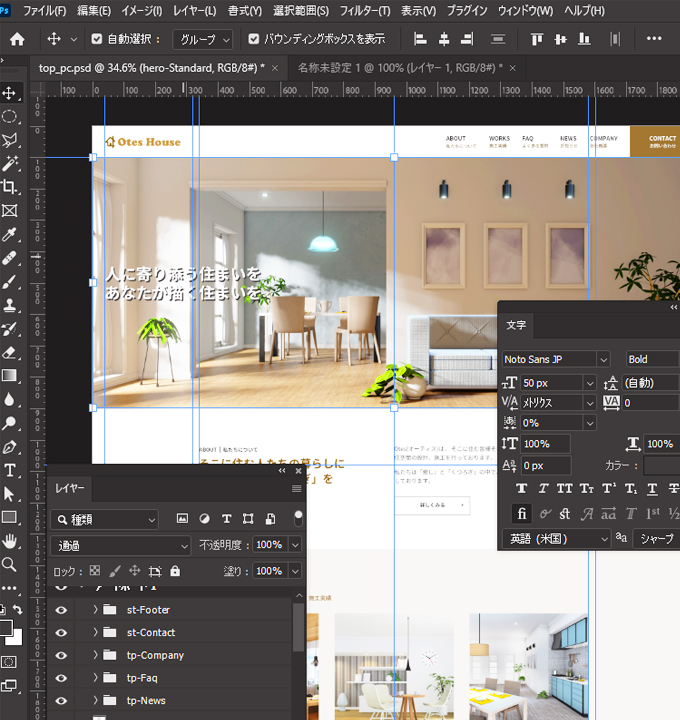The width and height of the screenshot is (680, 720).
Task: Toggle Quick Mask mode icon
Action: point(9,662)
